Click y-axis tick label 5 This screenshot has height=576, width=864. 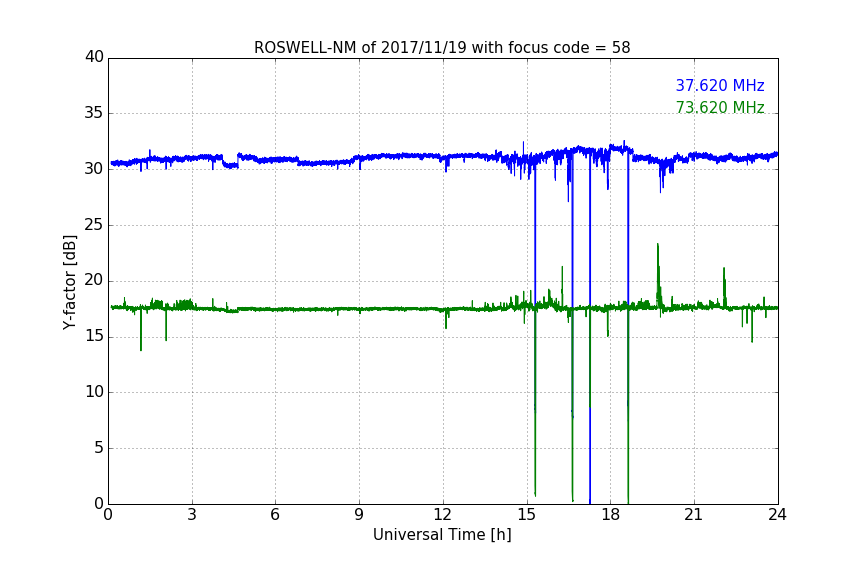coord(99,448)
